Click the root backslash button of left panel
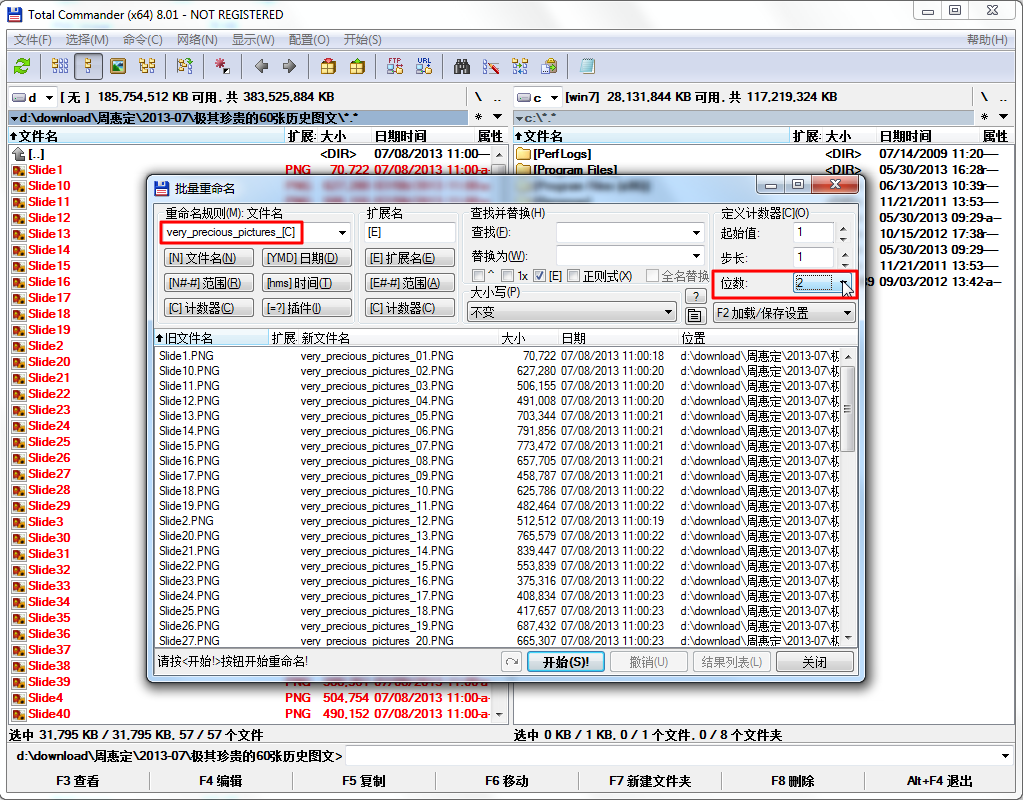Viewport: 1023px width, 800px height. pos(478,97)
